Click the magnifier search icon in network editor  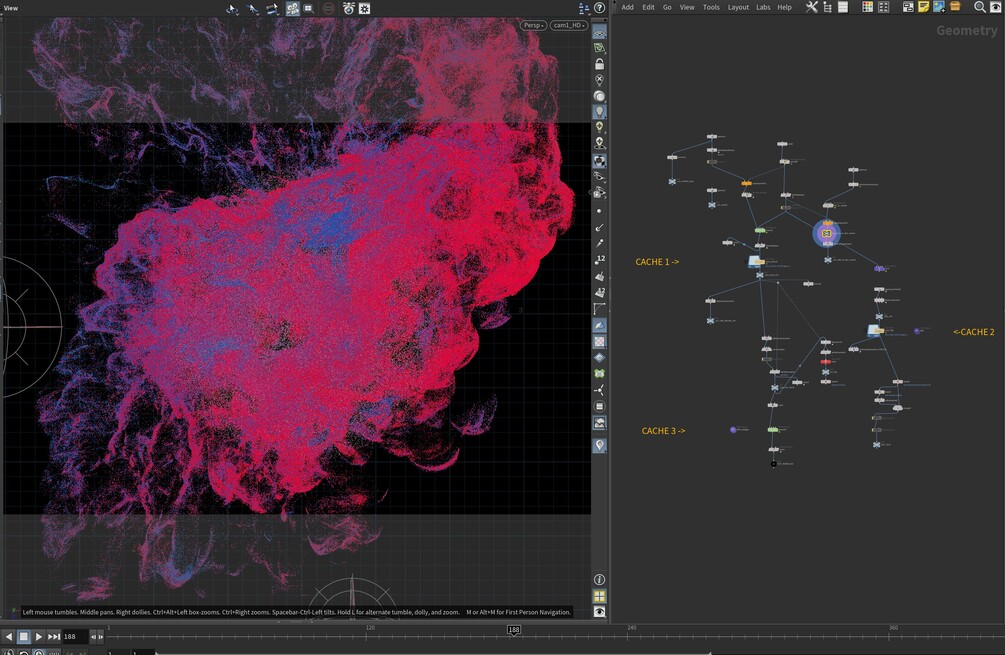pos(980,7)
